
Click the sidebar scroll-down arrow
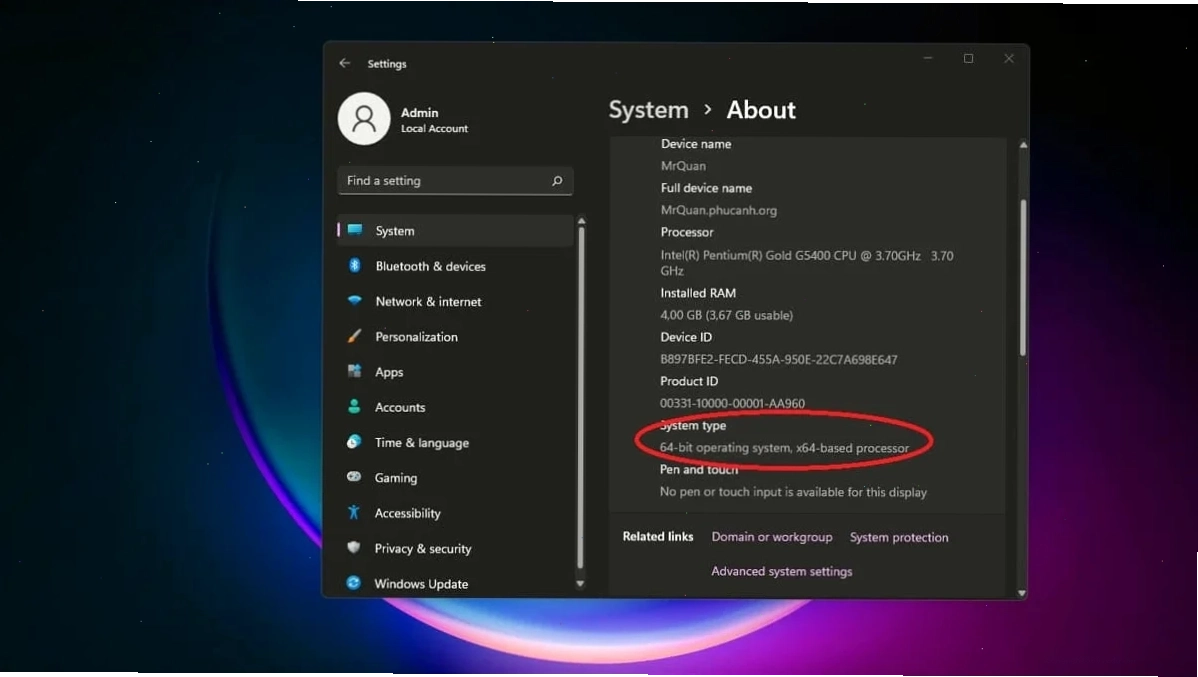580,584
